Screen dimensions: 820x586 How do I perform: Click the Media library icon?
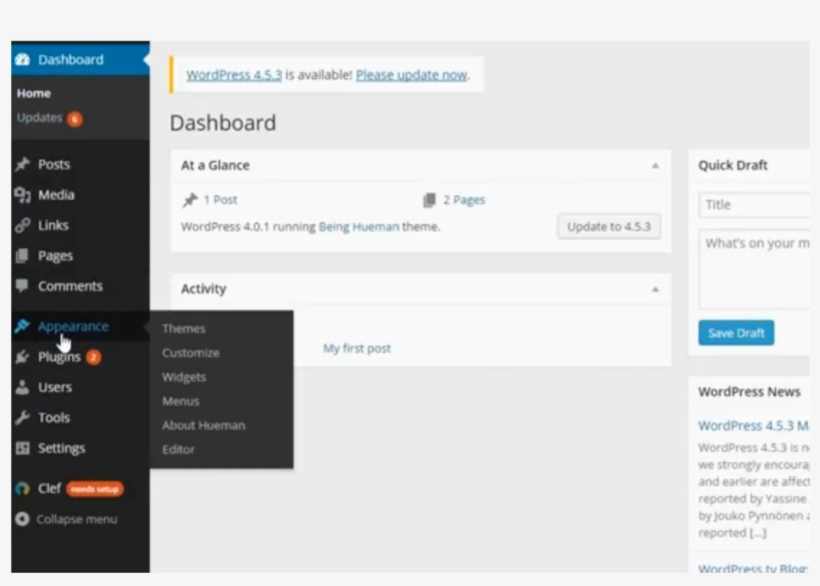pyautogui.click(x=22, y=195)
